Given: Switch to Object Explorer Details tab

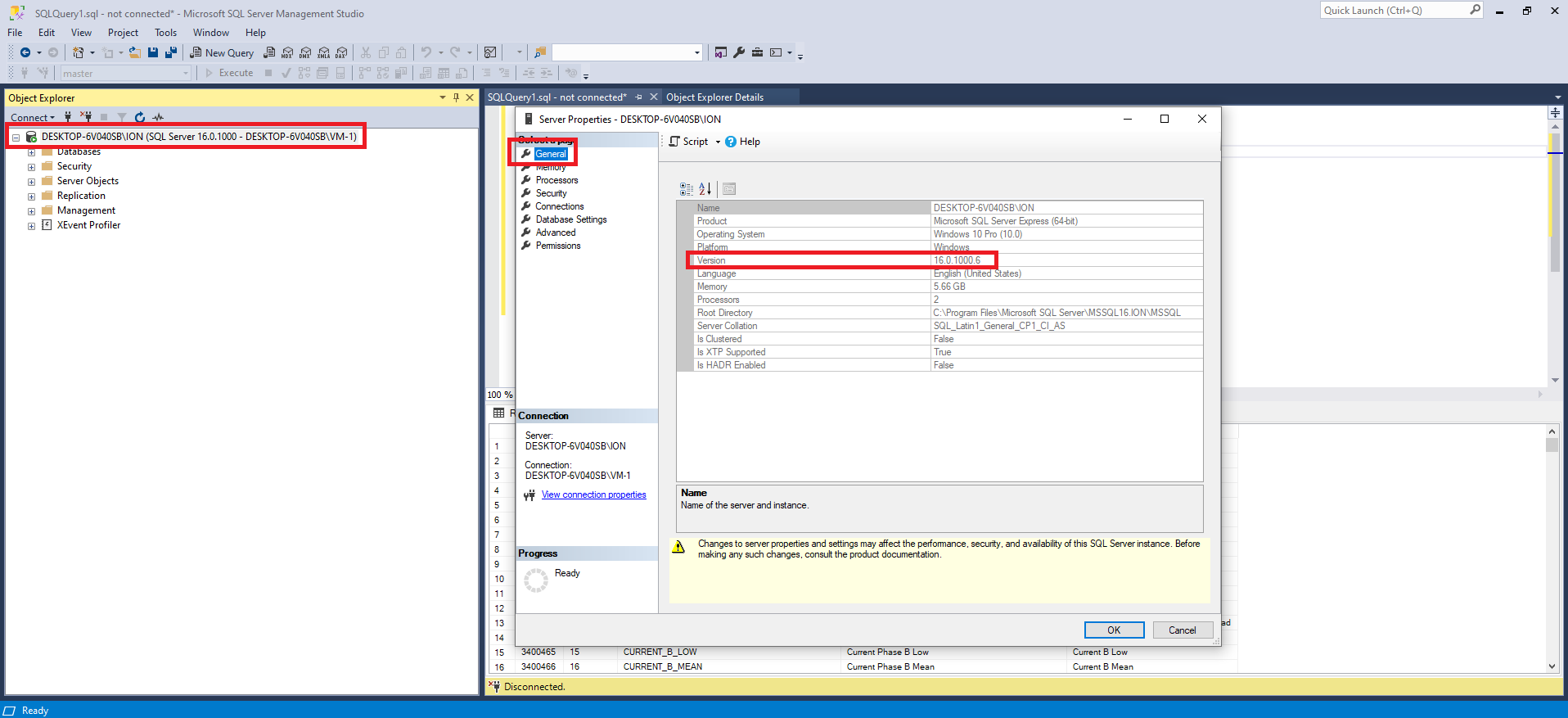Looking at the screenshot, I should coord(714,97).
